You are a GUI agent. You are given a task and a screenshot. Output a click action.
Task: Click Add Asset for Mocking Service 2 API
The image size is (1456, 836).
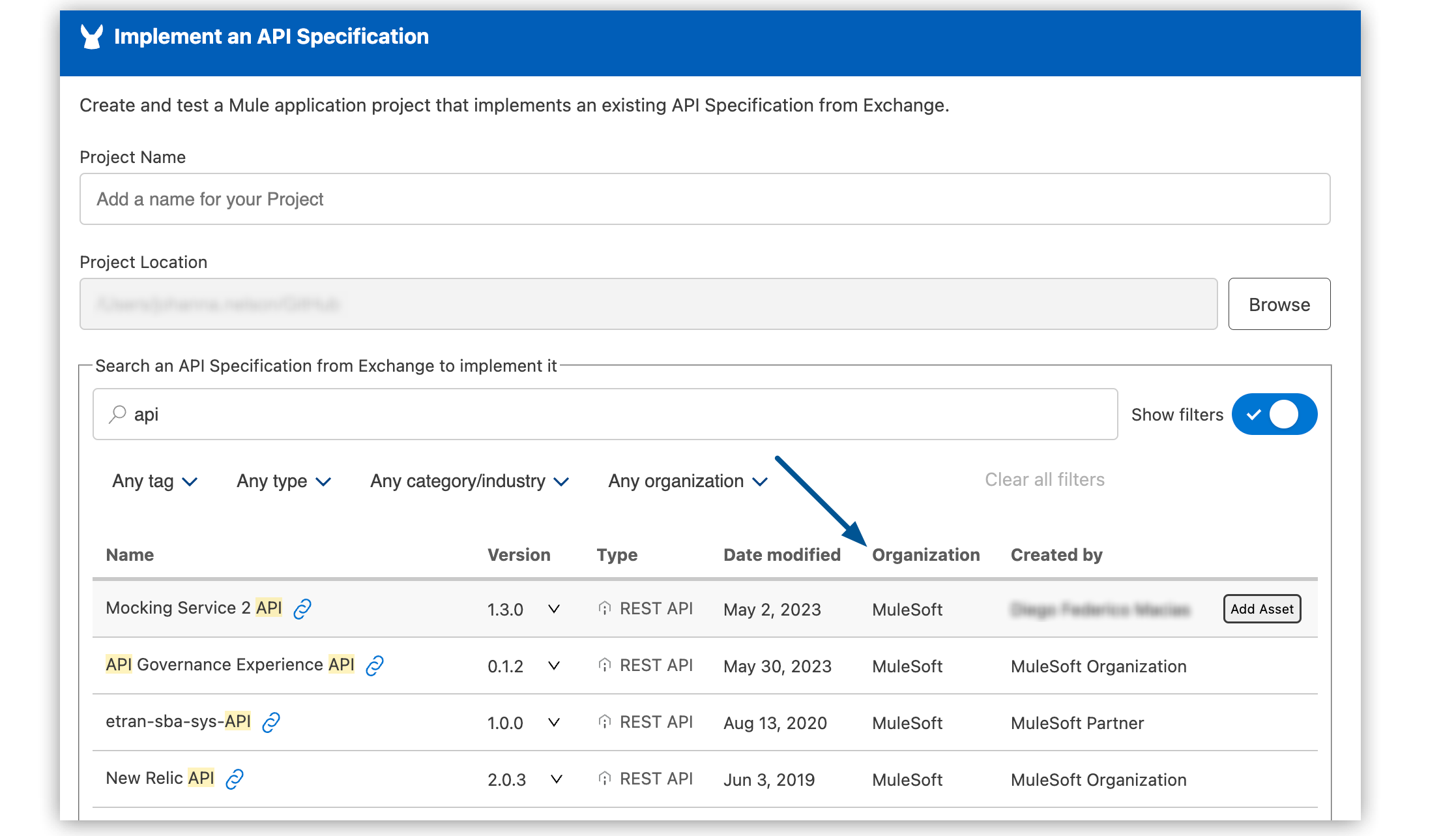(x=1261, y=608)
